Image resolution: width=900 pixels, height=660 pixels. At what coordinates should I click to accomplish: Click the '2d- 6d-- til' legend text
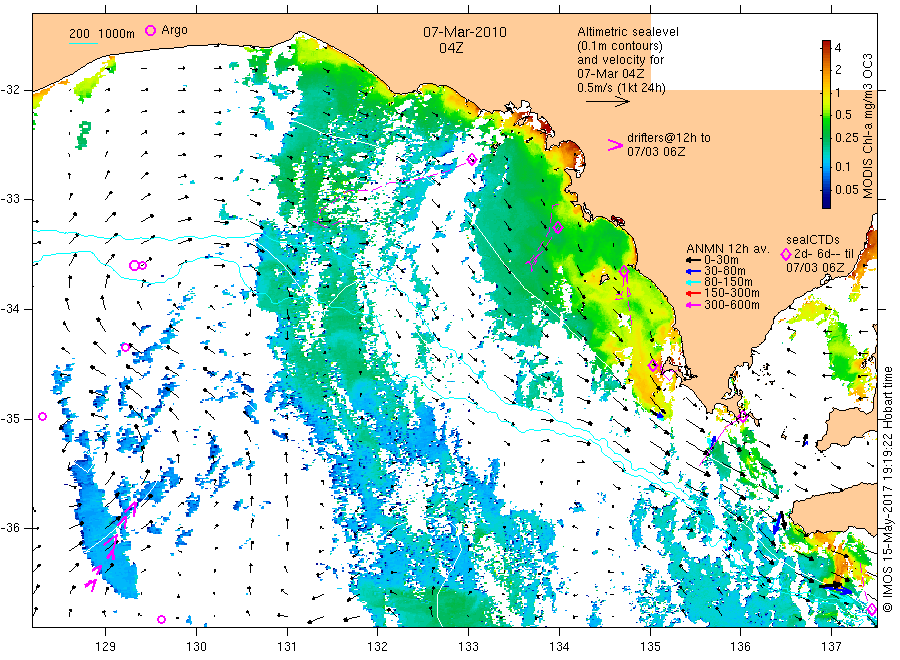tap(824, 254)
